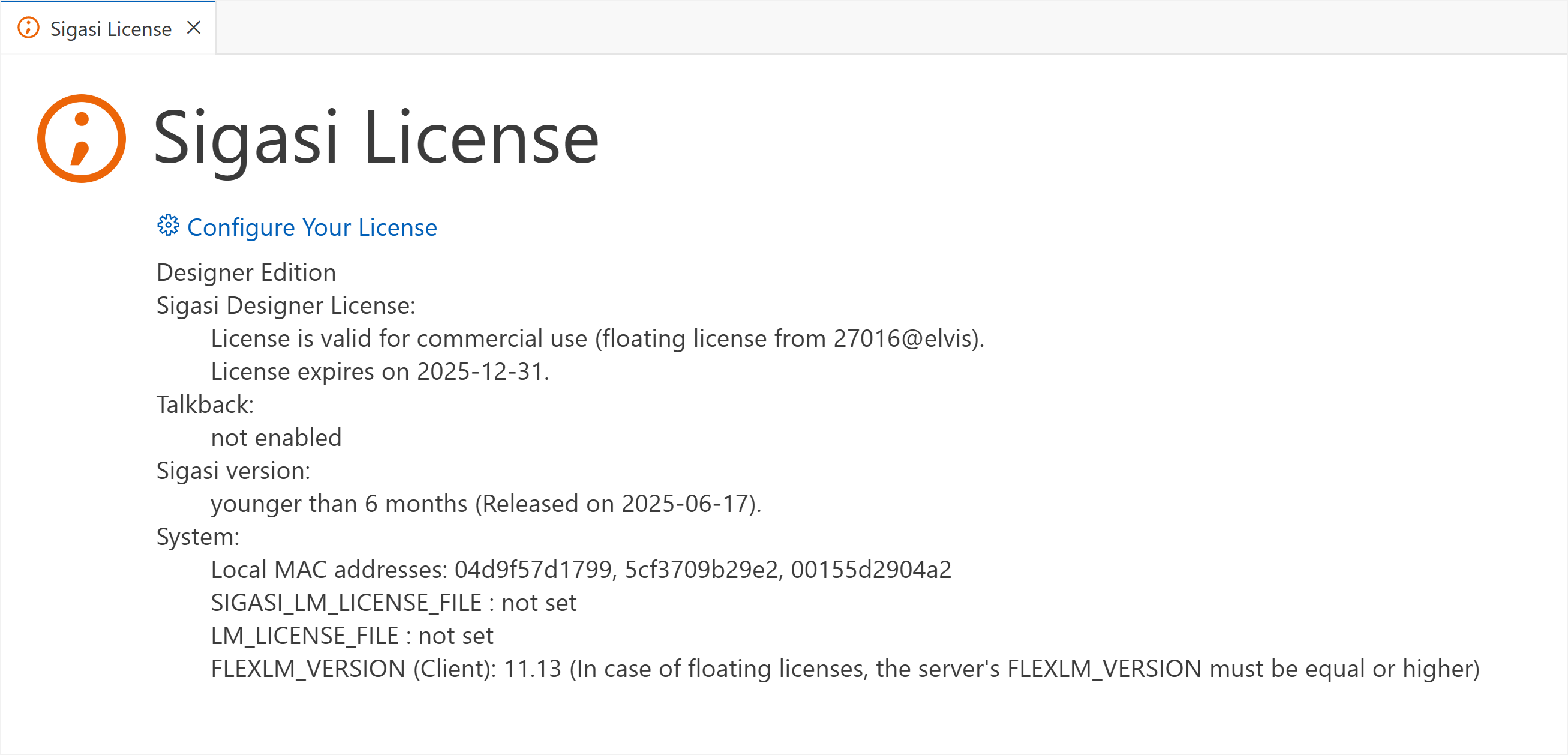Open the Configure Your License link

(x=312, y=227)
